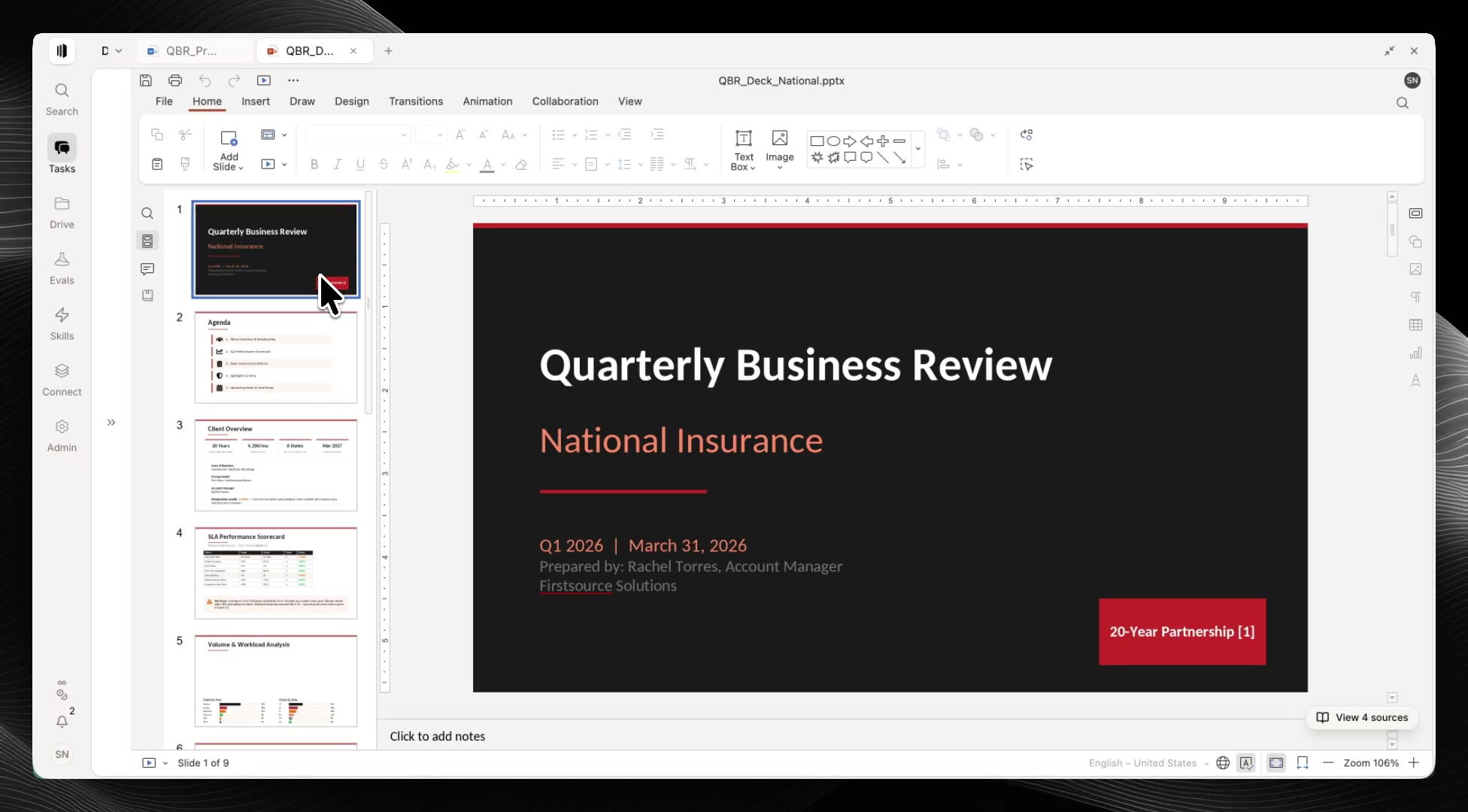
Task: Click the highlight color swatch
Action: (452, 165)
